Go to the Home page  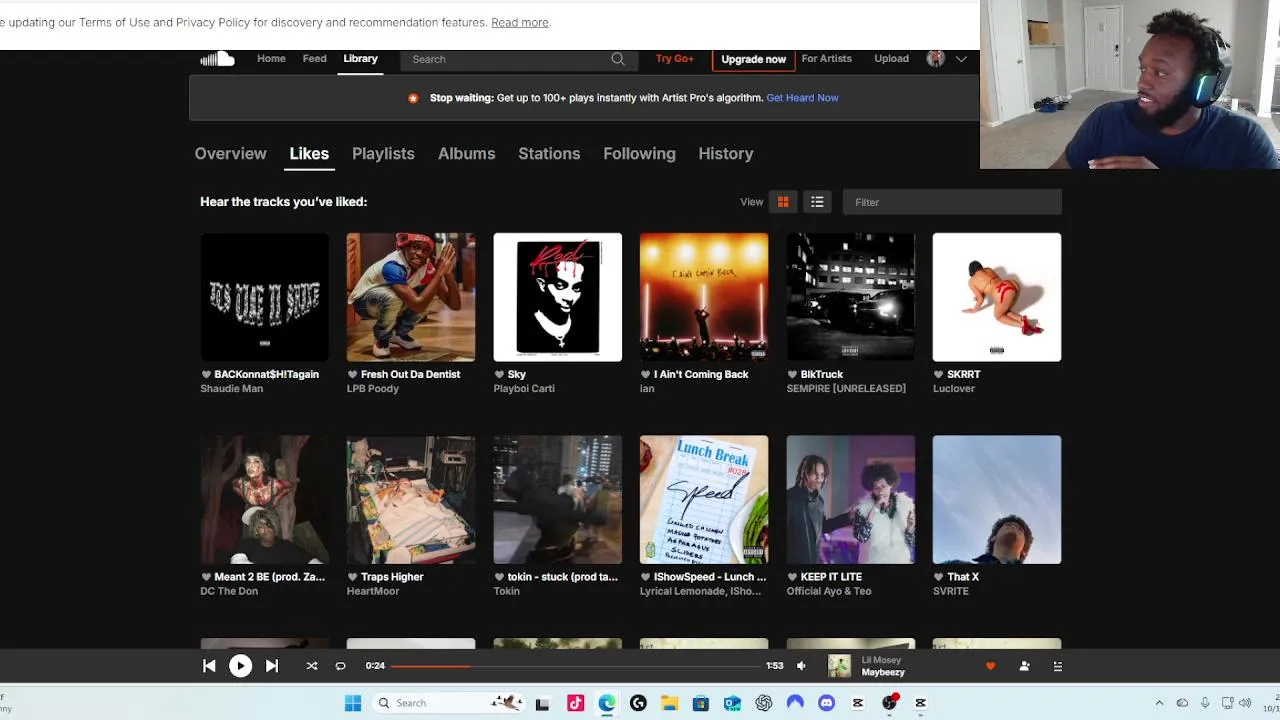point(271,59)
